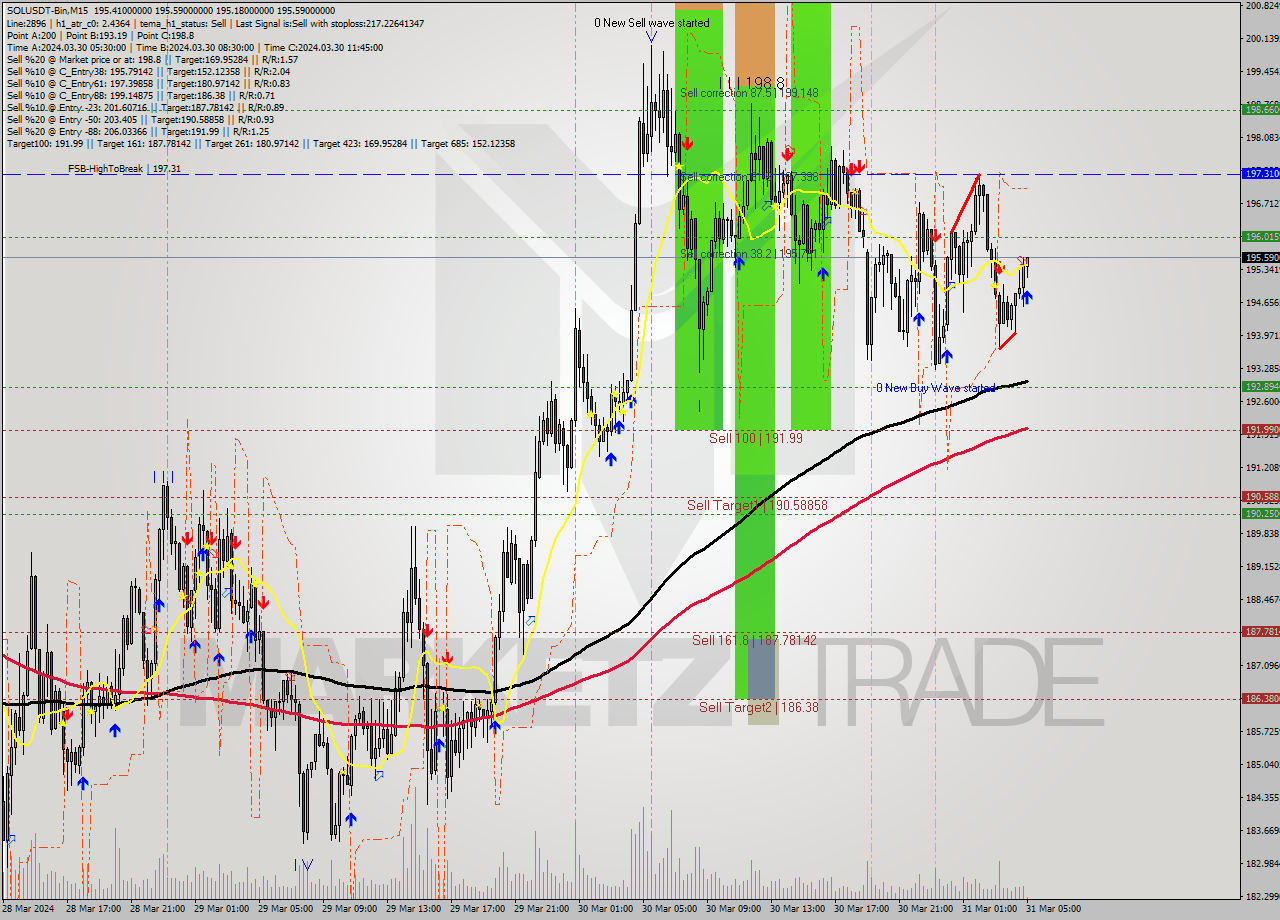Click the 200.139 price axis value
1280x920 pixels.
tap(1262, 38)
